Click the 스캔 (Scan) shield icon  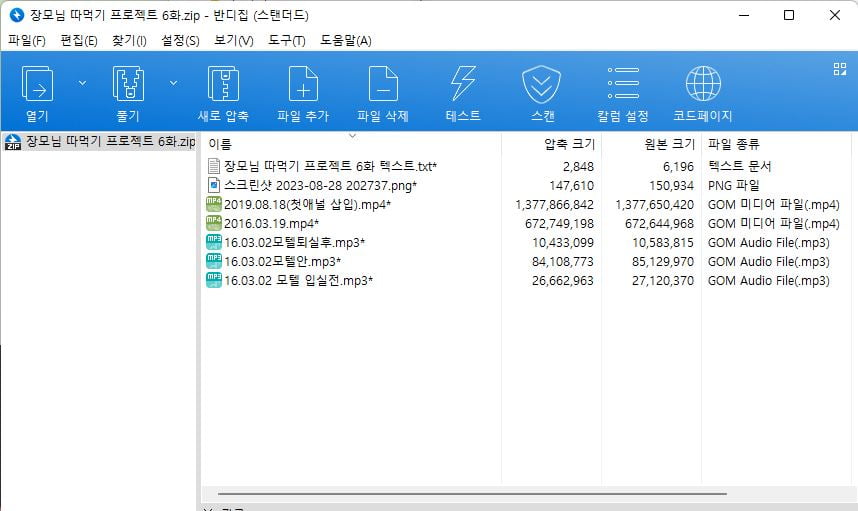click(541, 85)
